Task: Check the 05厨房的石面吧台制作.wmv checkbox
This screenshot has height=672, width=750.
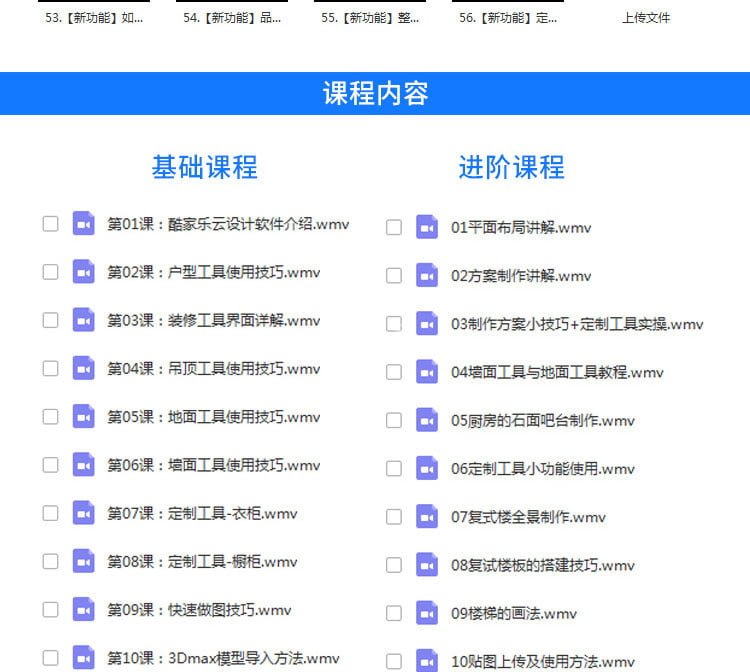Action: pyautogui.click(x=394, y=420)
